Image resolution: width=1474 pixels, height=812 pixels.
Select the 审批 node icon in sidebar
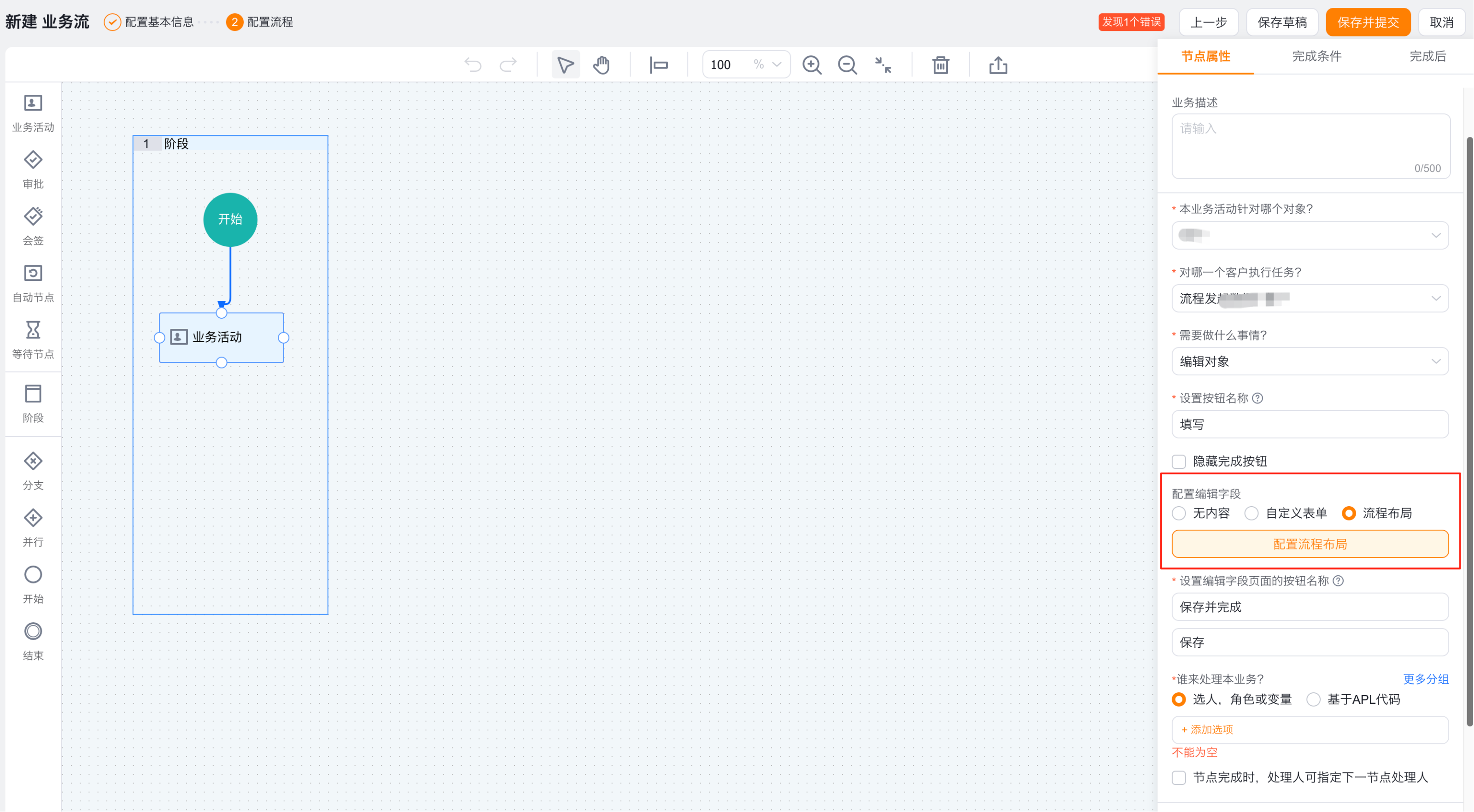33,160
